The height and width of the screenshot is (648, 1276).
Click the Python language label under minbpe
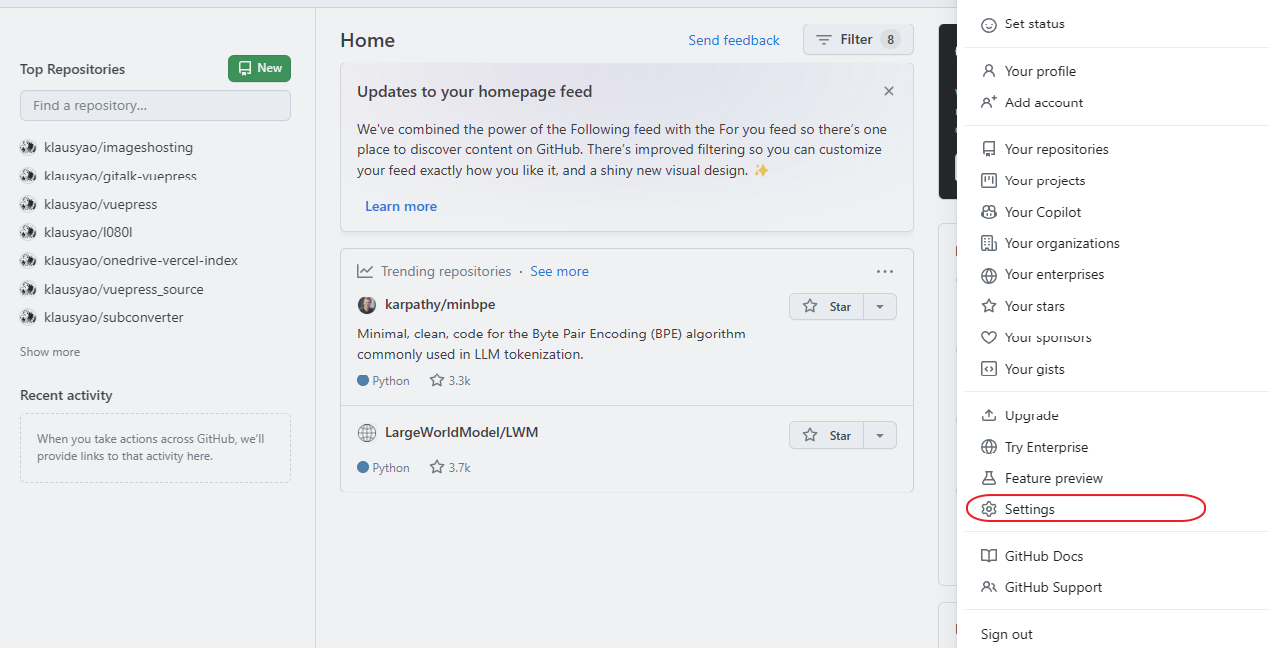click(x=391, y=381)
